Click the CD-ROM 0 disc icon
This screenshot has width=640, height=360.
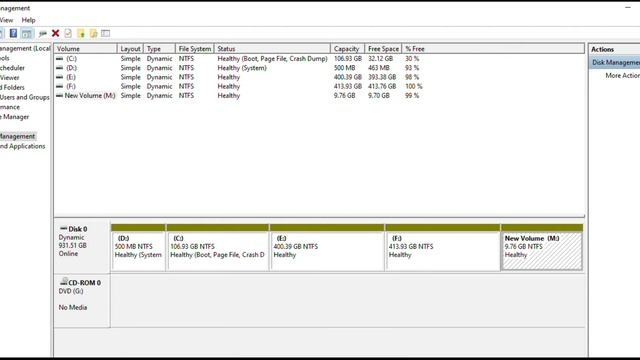click(64, 282)
